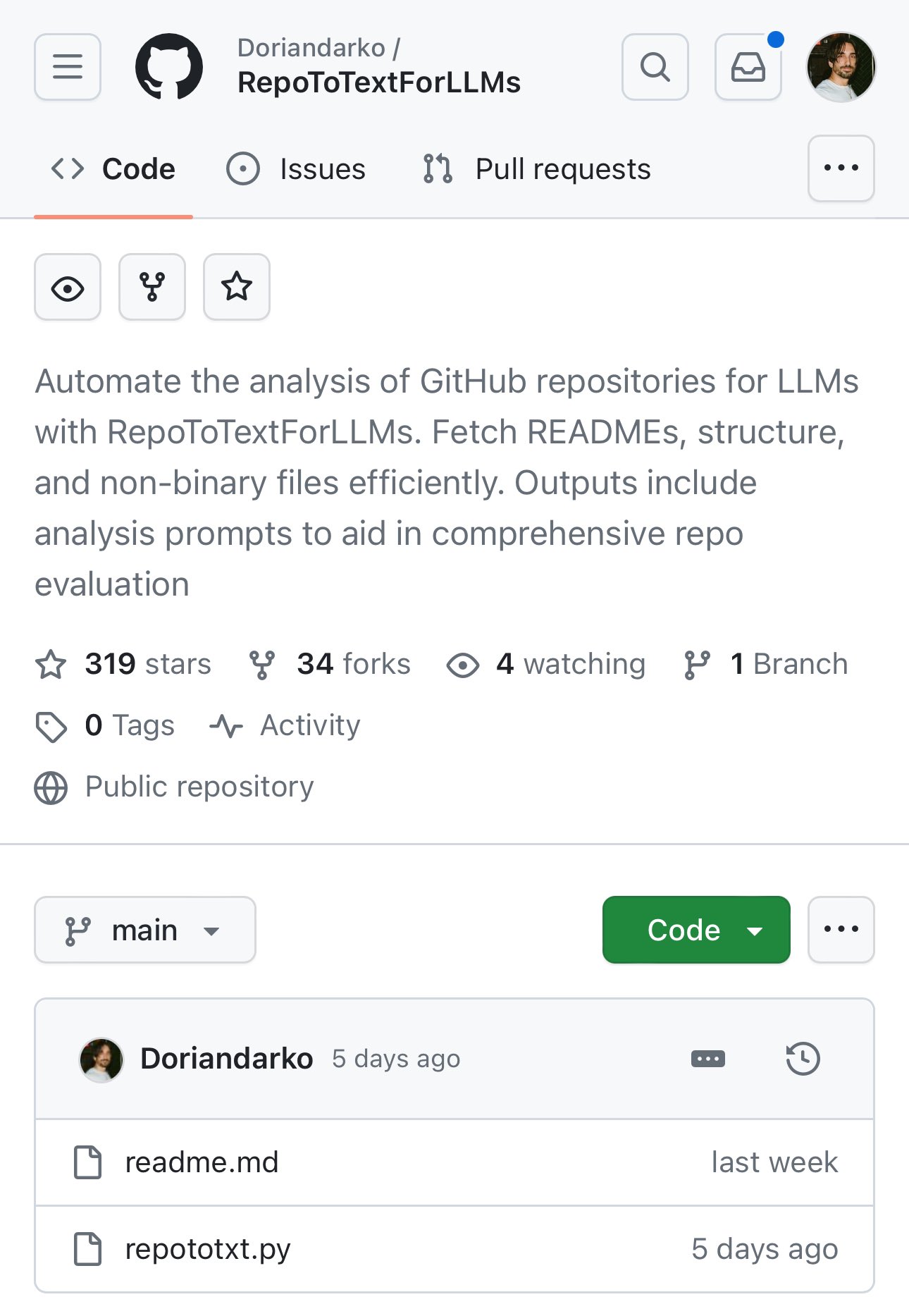Click the 'last week' timestamp for readme.md
Viewport: 909px width, 1316px height.
click(774, 1162)
